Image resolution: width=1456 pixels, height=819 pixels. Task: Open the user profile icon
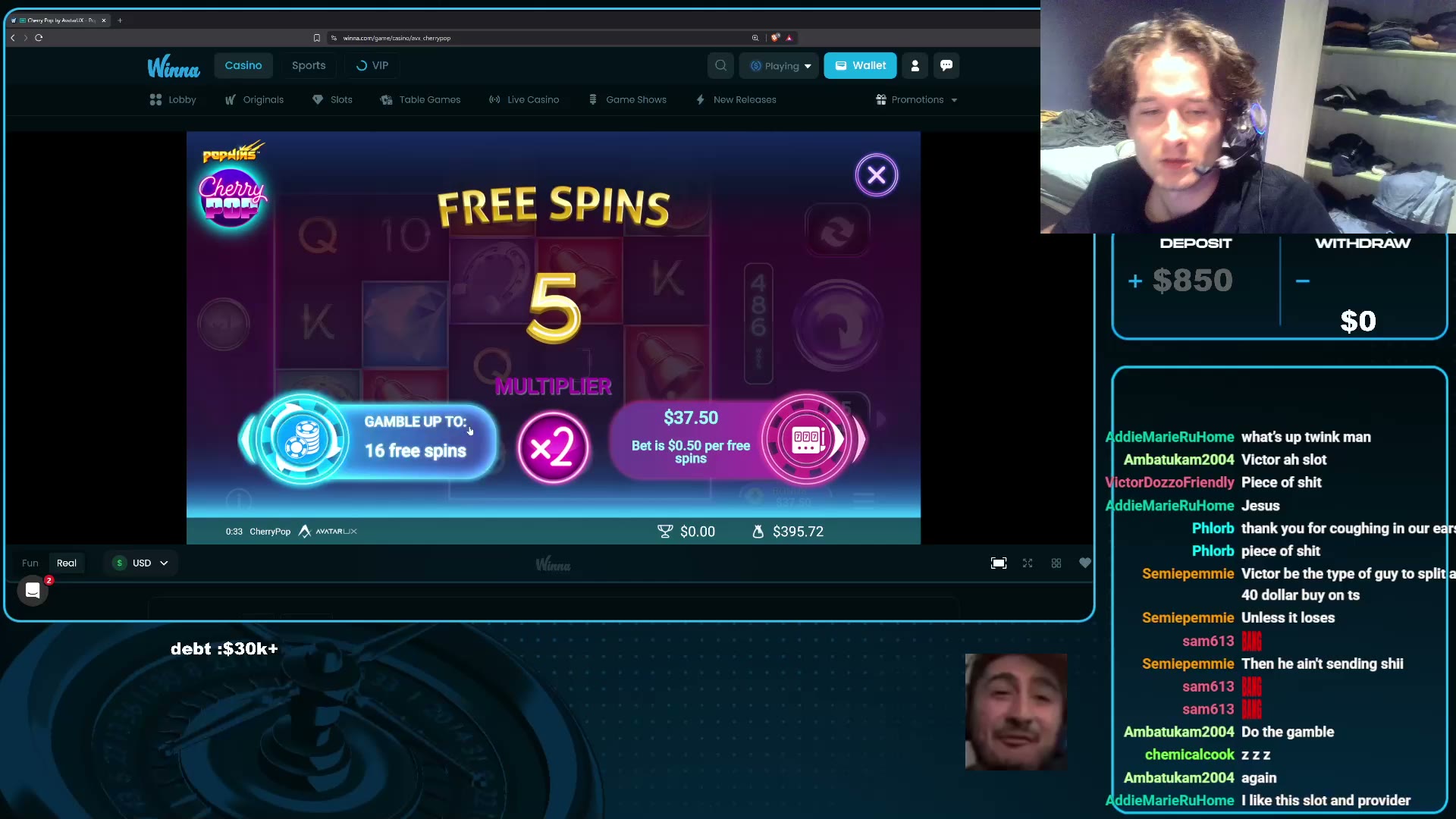coord(915,66)
